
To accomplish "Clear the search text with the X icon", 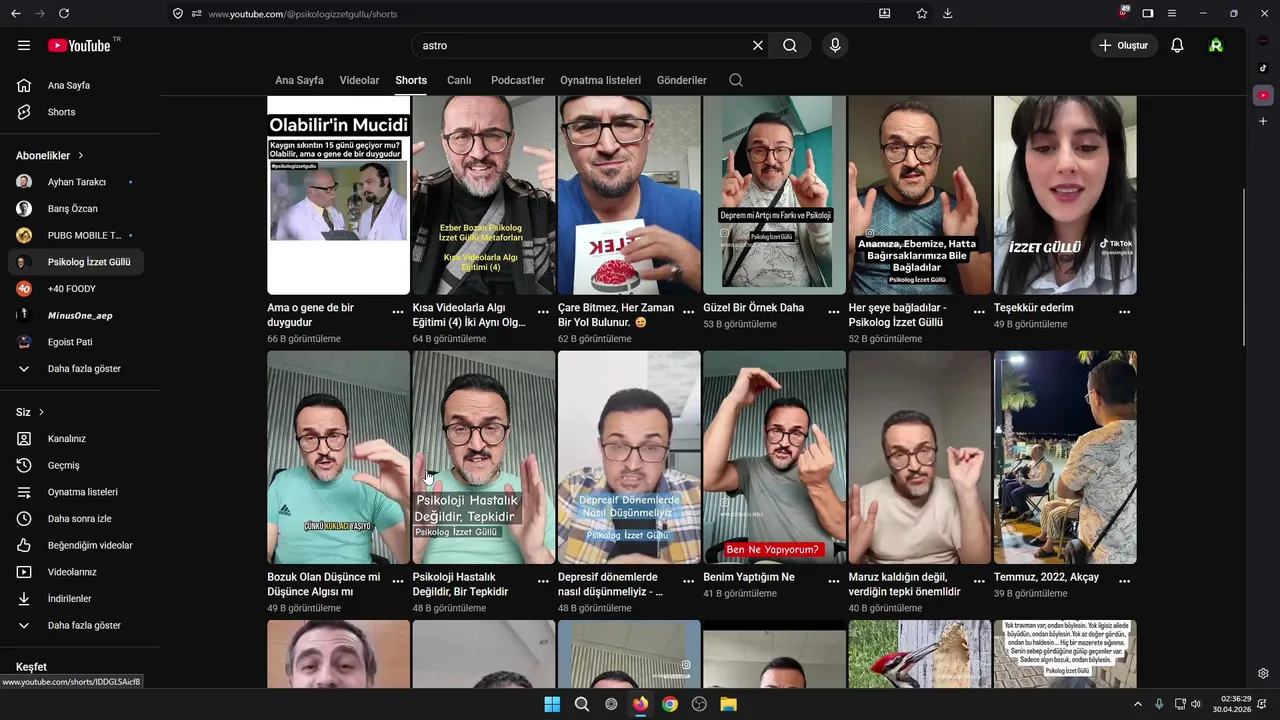I will point(758,45).
